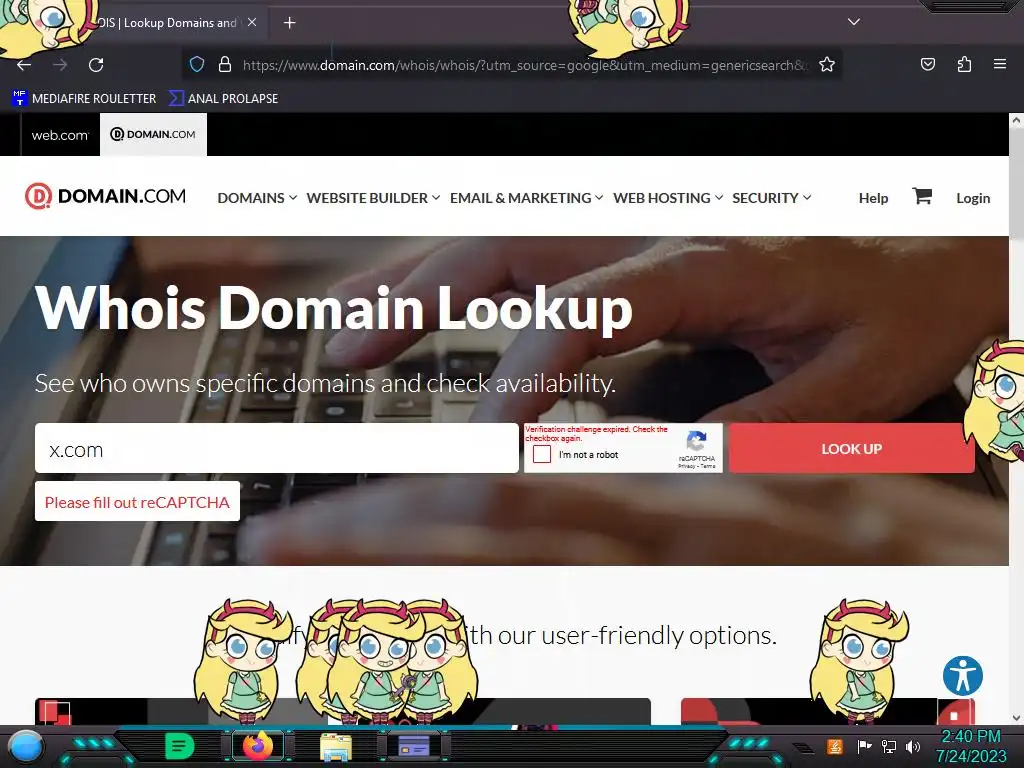Click the Login link

973,198
